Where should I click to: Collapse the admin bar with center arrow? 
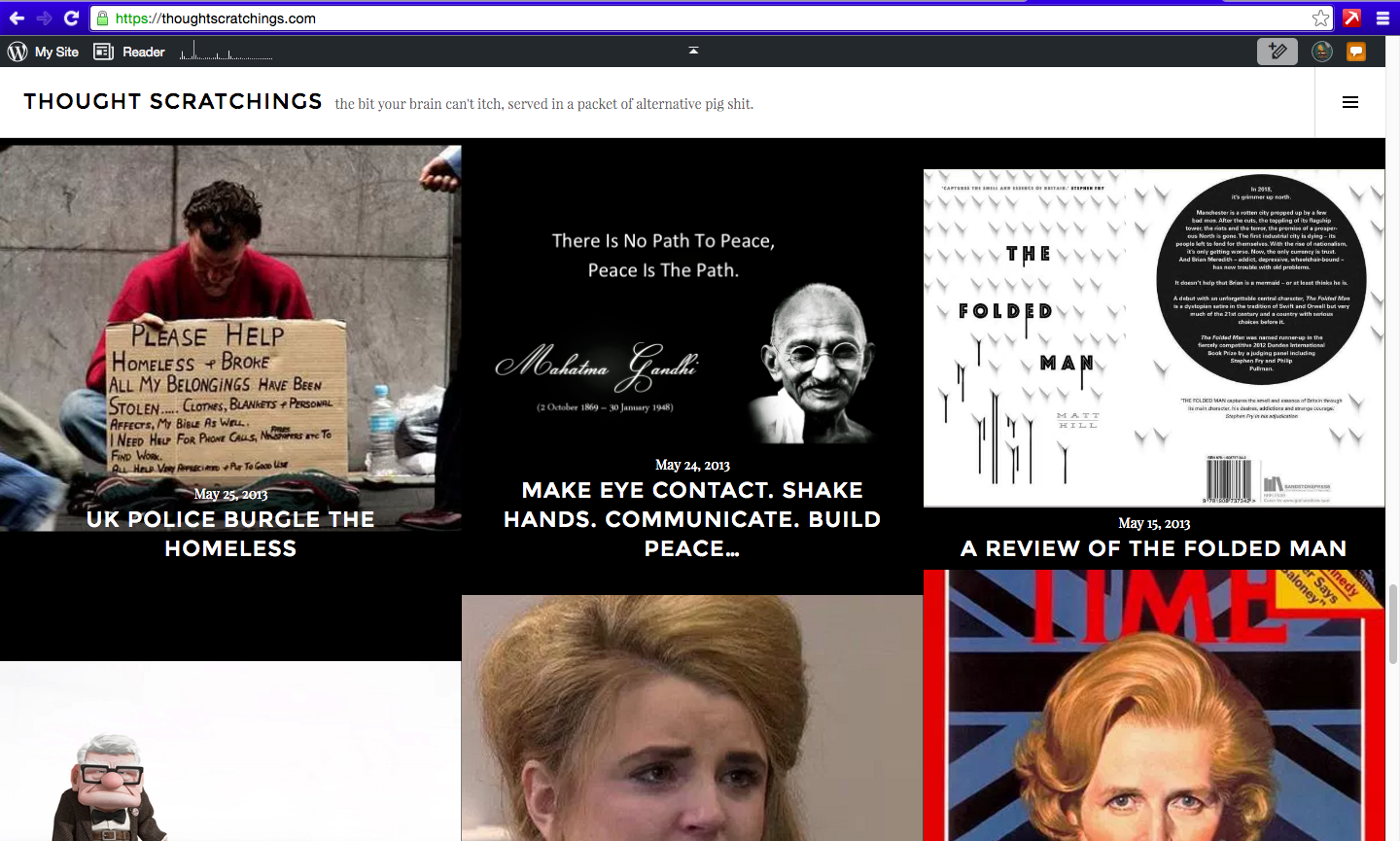(x=693, y=50)
